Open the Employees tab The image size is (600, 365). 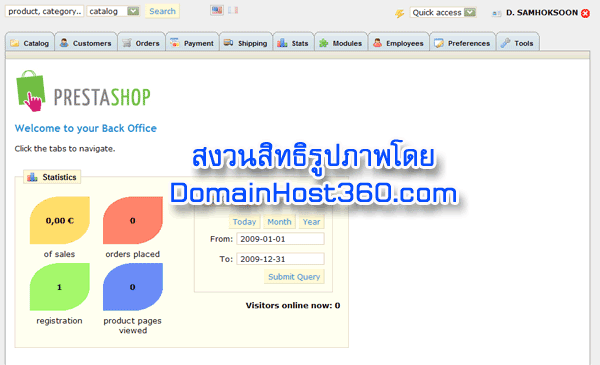coord(399,42)
